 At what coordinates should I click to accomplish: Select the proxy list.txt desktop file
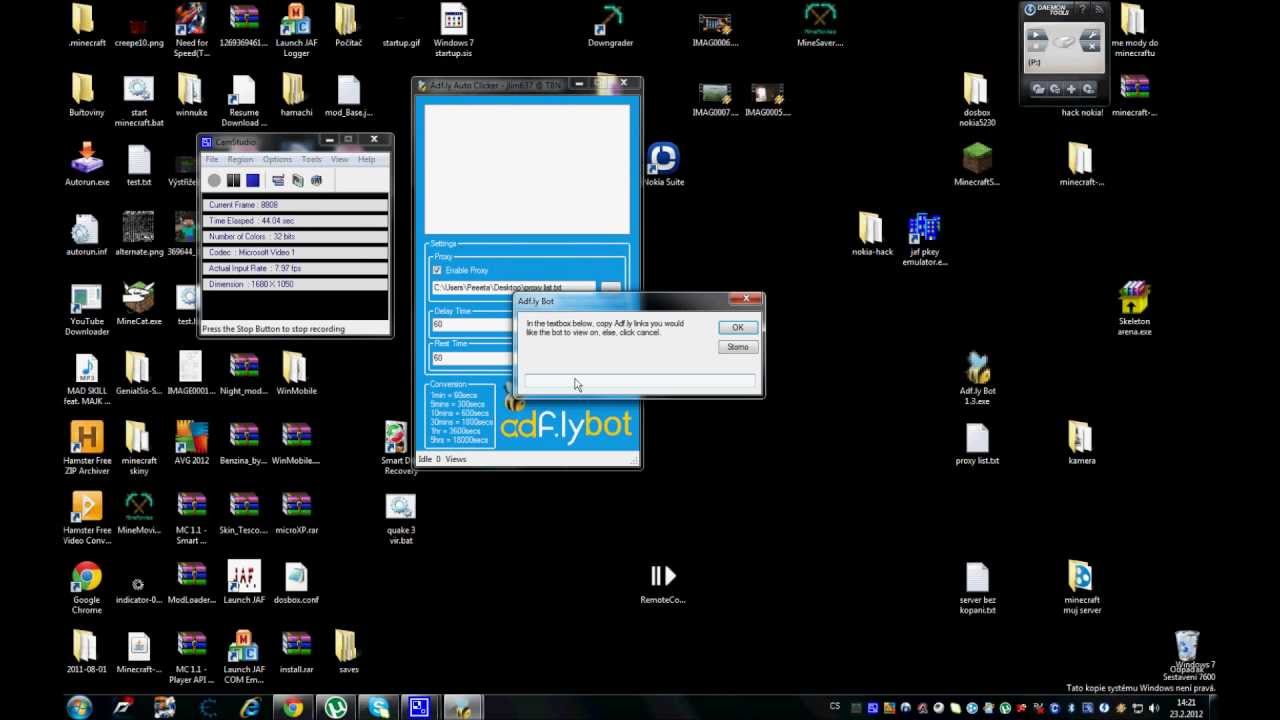[977, 444]
